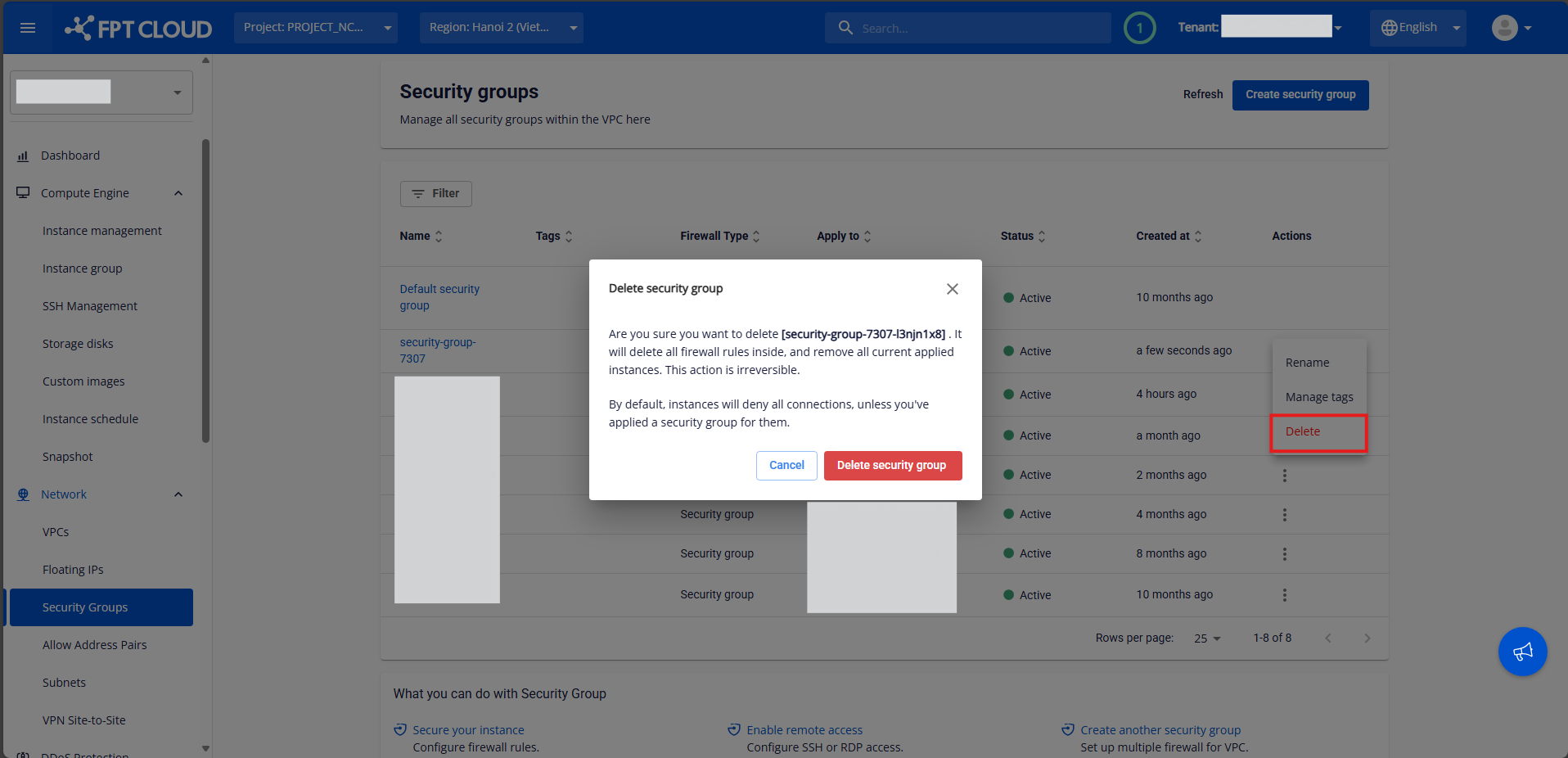Open actions menu for 2 months ago row
The height and width of the screenshot is (758, 1568).
tap(1284, 476)
